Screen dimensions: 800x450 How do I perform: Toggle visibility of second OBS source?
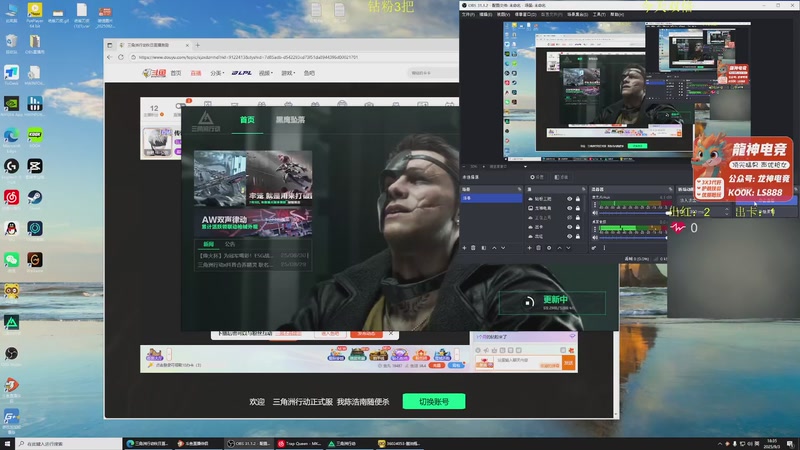(x=569, y=208)
